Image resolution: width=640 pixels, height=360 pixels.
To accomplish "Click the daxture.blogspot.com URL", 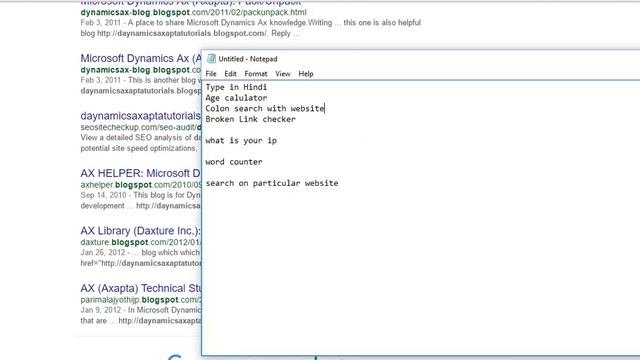I will [141, 242].
